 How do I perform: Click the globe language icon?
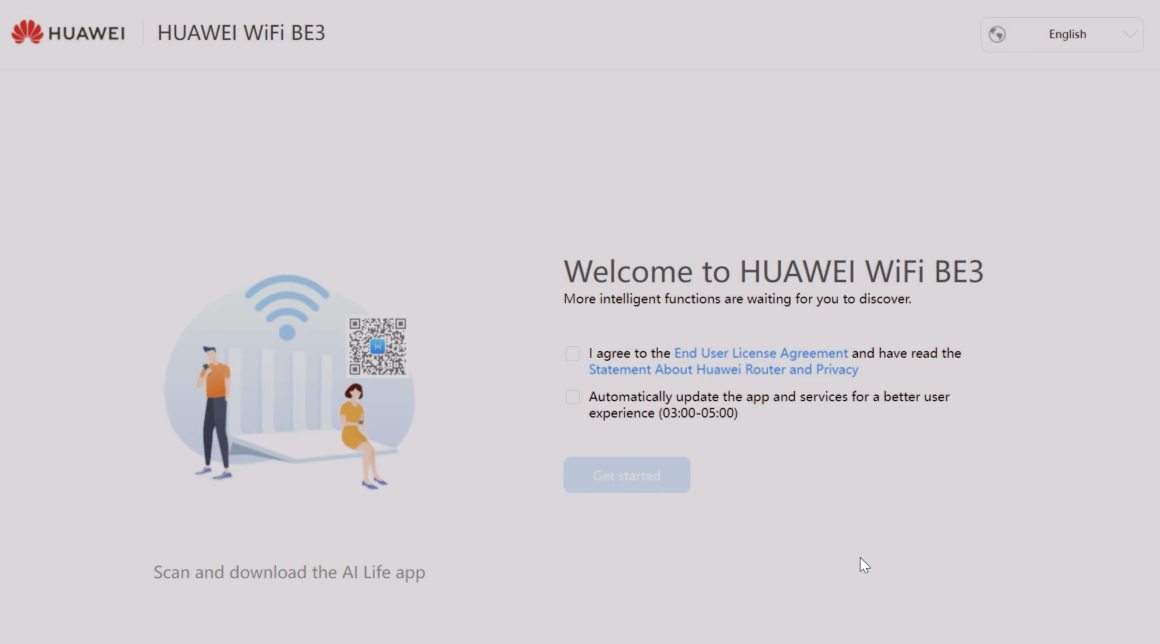coord(997,34)
